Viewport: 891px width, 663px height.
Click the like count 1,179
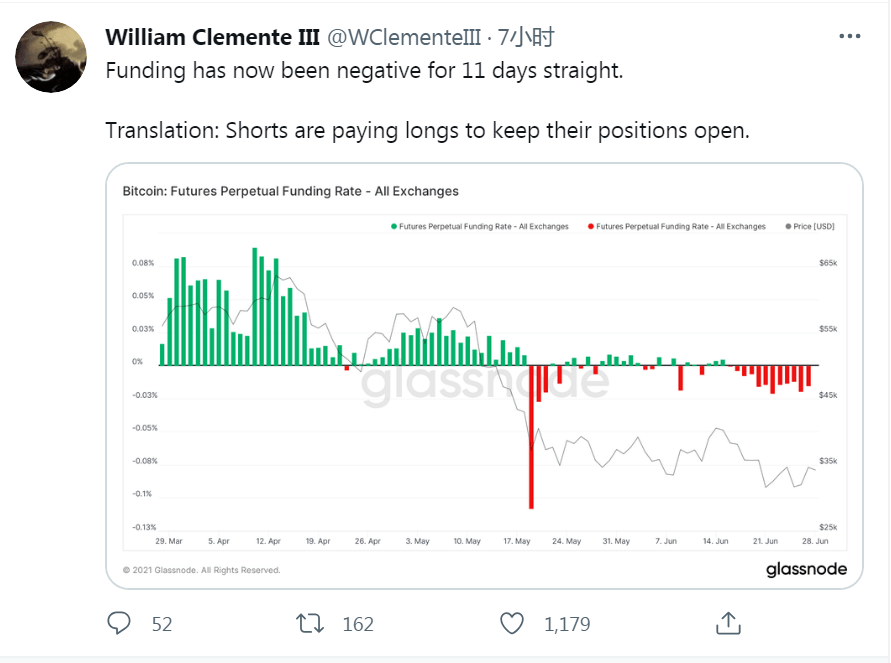566,624
